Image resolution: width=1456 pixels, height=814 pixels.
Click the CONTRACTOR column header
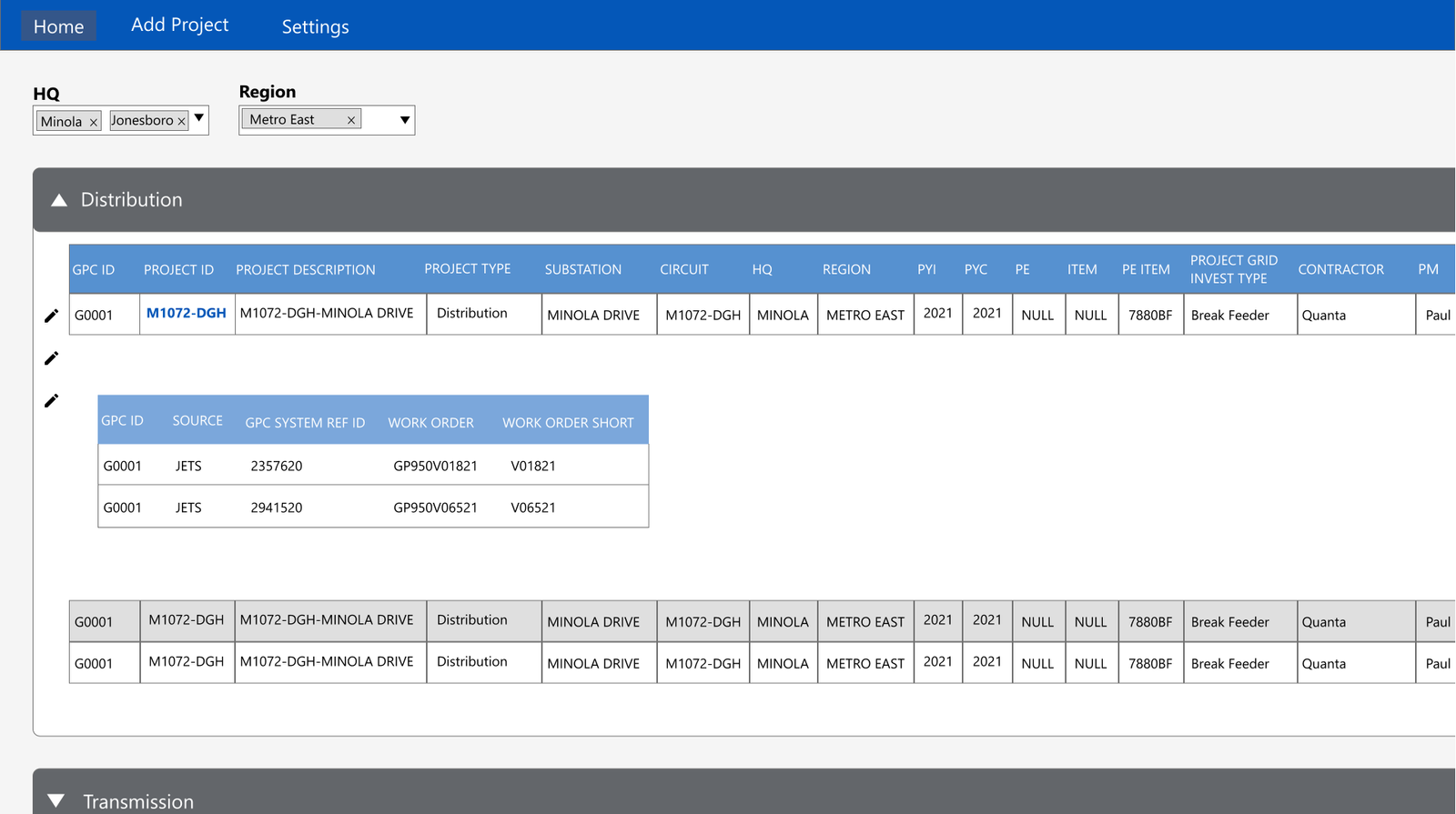[x=1340, y=269]
